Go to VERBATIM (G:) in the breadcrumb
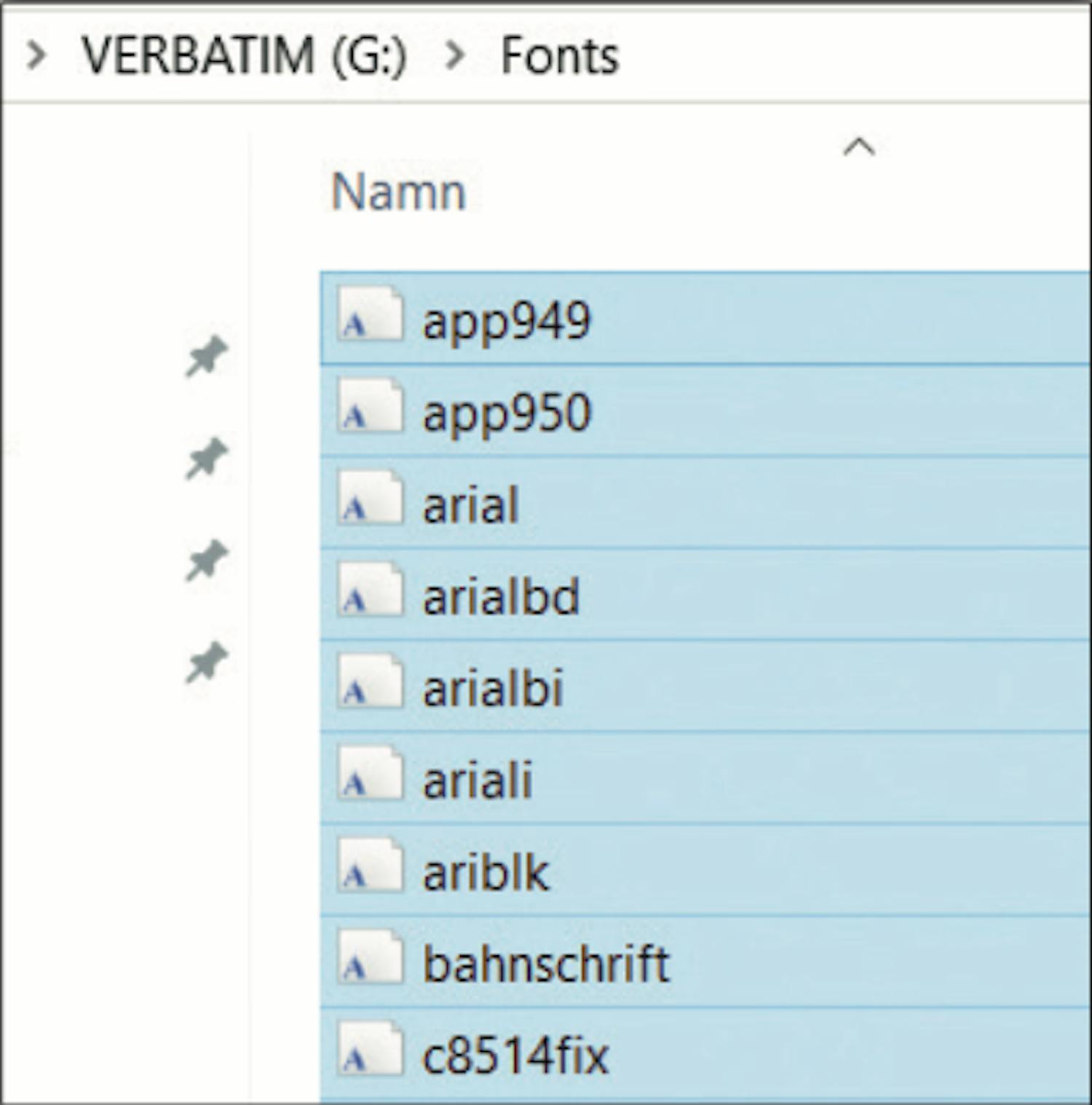The height and width of the screenshot is (1105, 1092). [x=244, y=56]
